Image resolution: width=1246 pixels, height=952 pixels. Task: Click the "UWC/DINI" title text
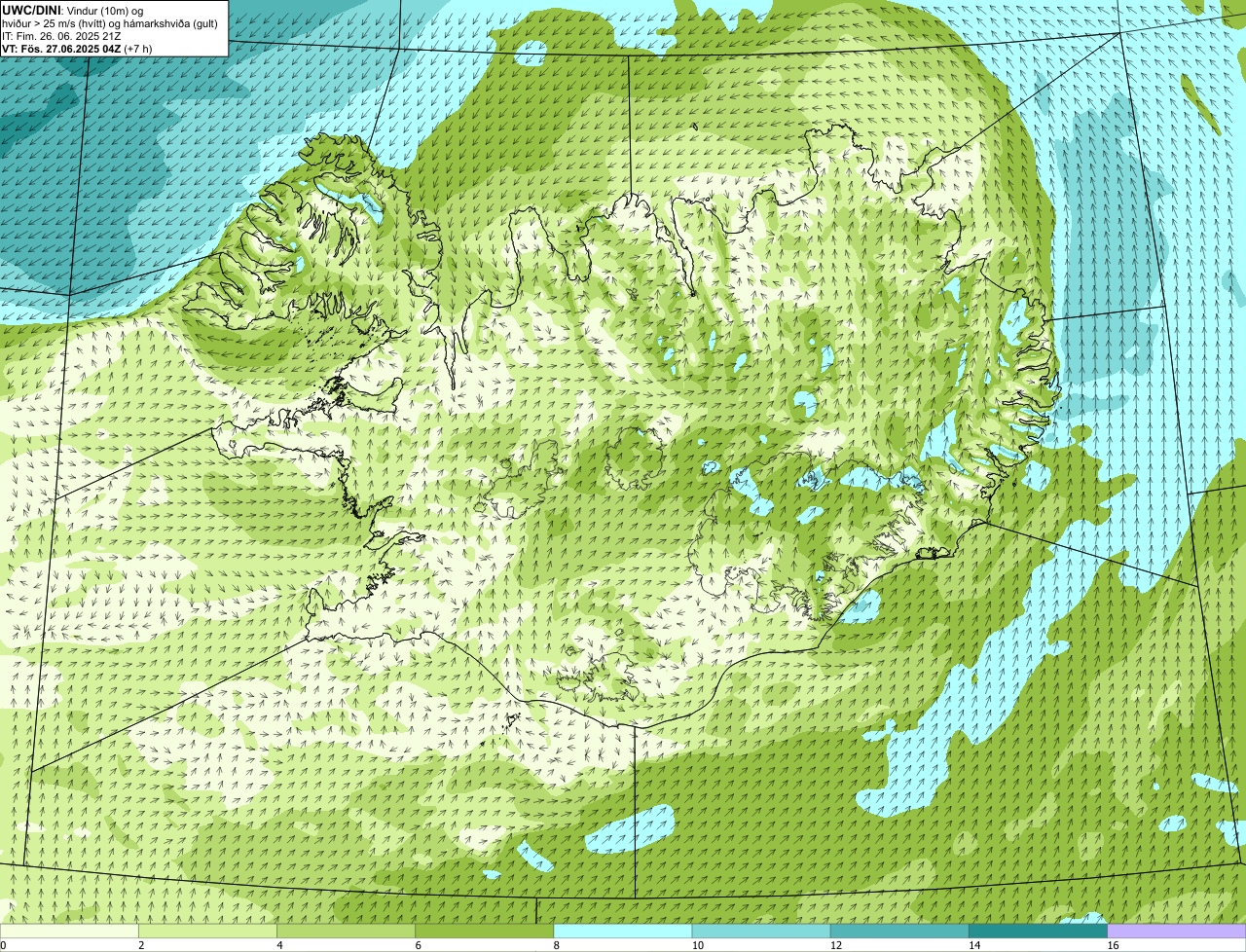click(32, 10)
